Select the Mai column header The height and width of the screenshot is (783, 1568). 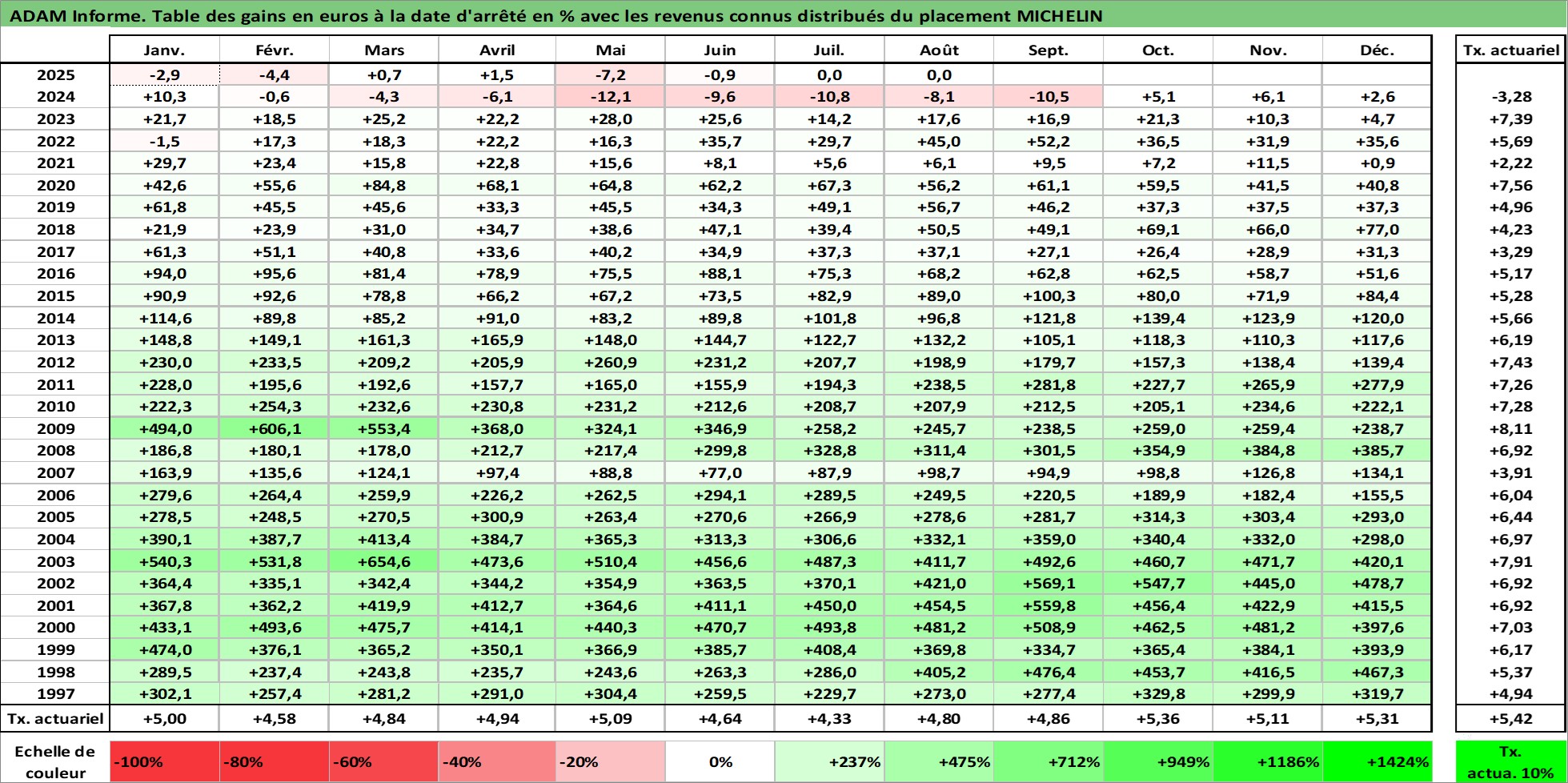click(610, 50)
